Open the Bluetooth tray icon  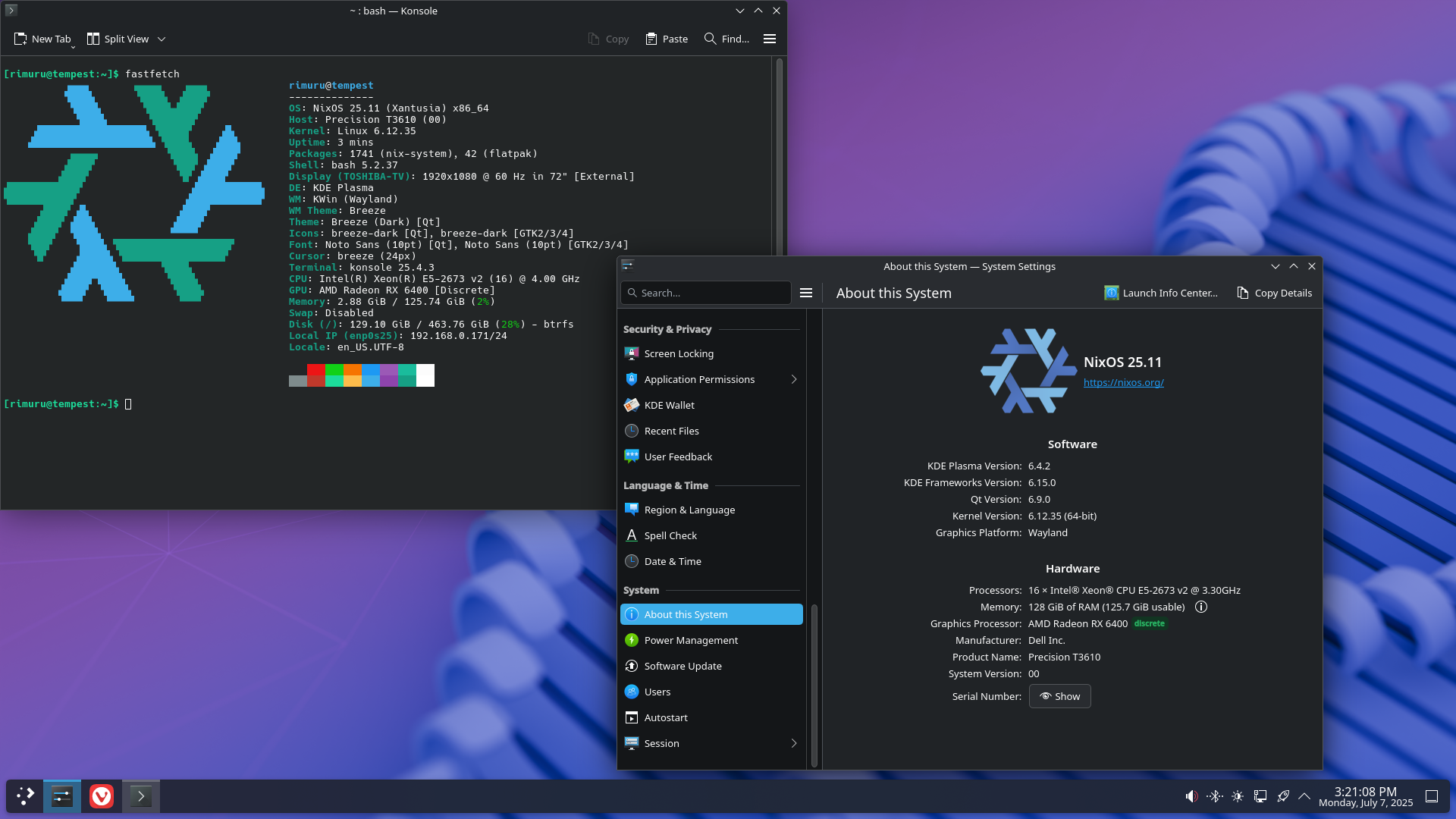[1214, 796]
